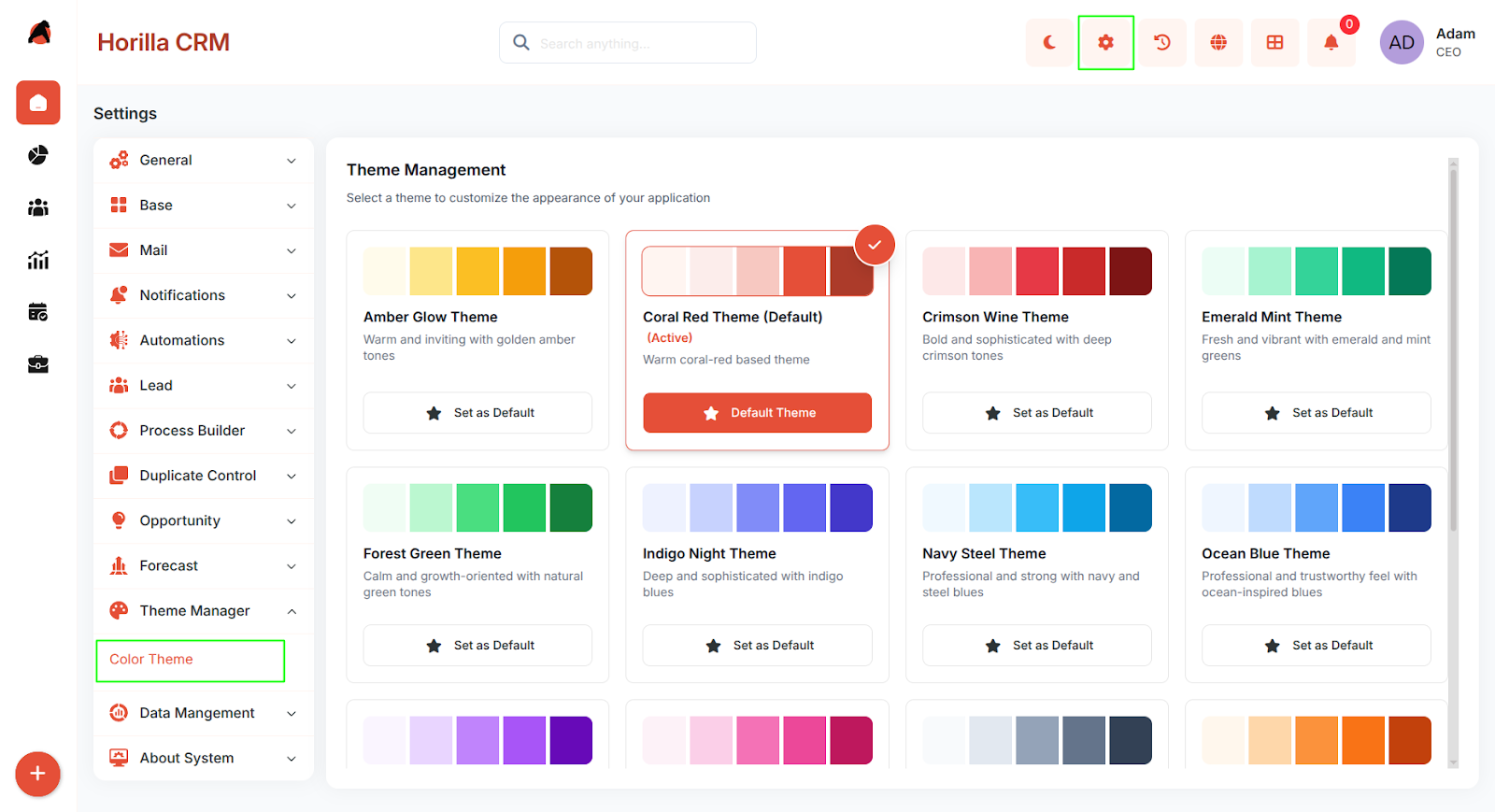1495x812 pixels.
Task: Open notifications bell icon
Action: 1331,42
